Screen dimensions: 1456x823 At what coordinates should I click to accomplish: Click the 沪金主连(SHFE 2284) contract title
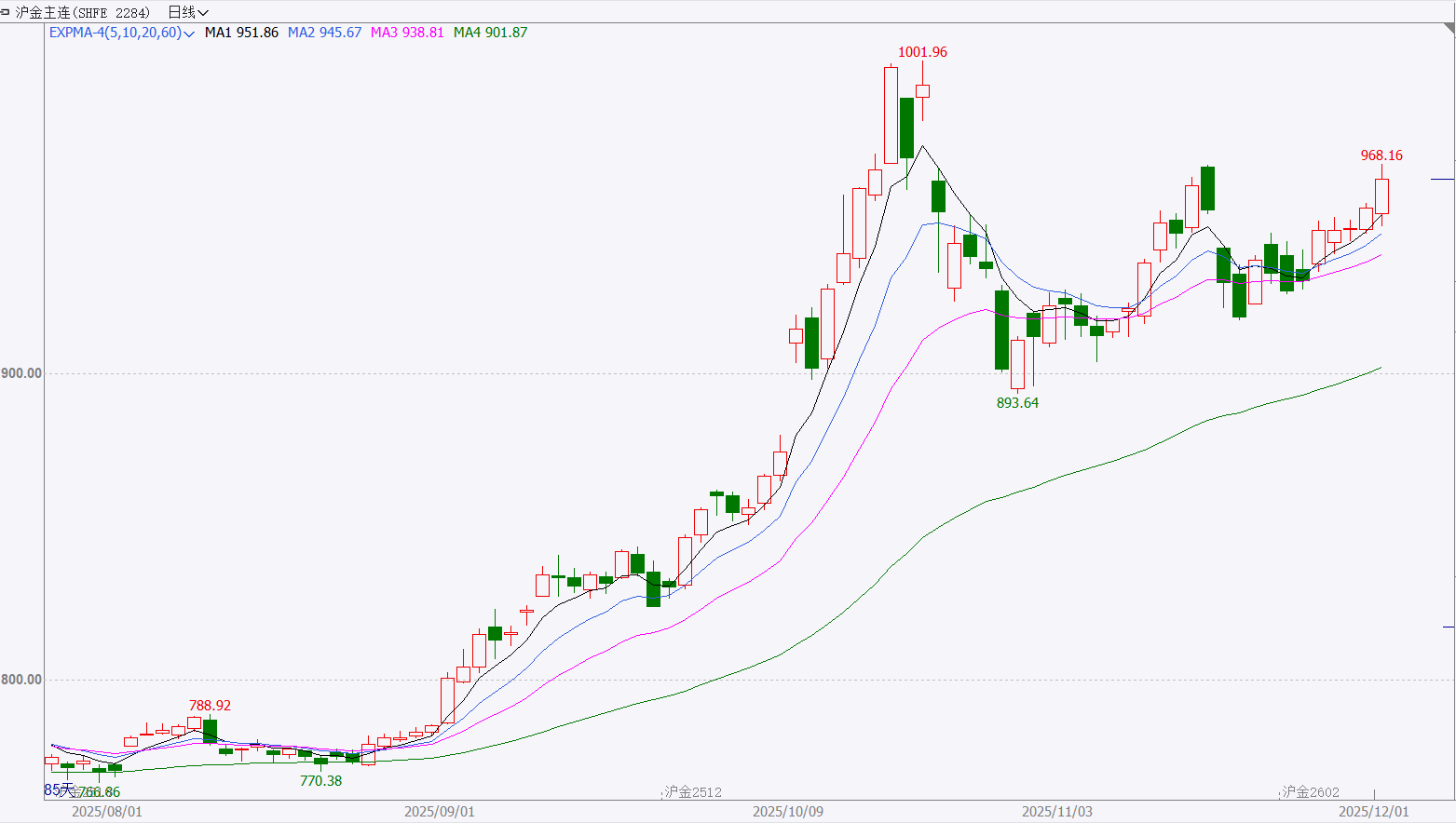[x=83, y=12]
